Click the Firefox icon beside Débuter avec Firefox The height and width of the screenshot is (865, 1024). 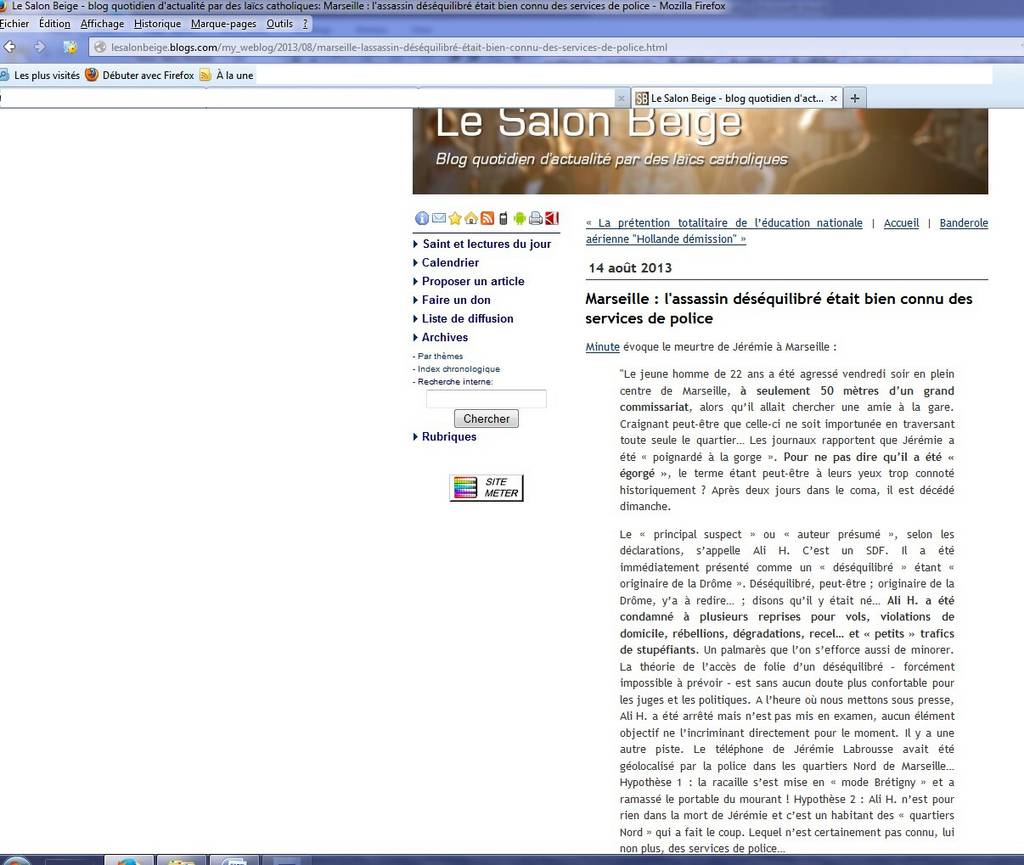click(x=91, y=75)
